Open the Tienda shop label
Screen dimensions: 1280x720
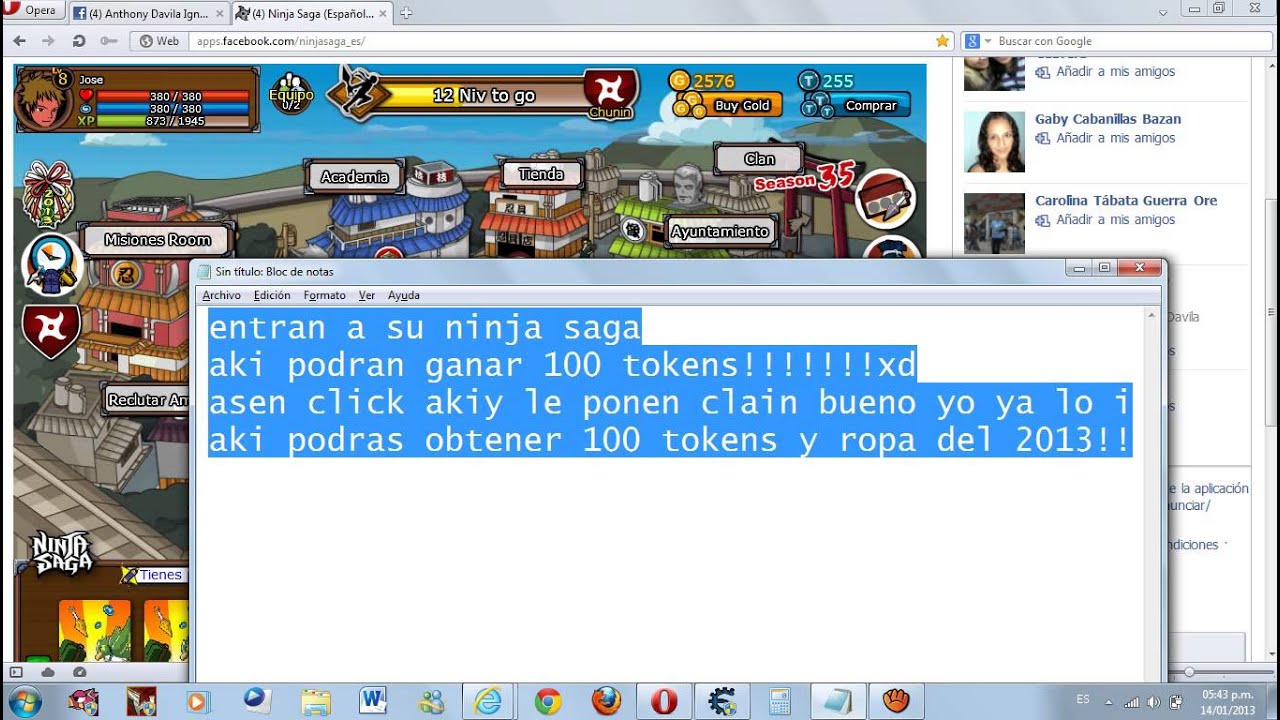click(541, 173)
